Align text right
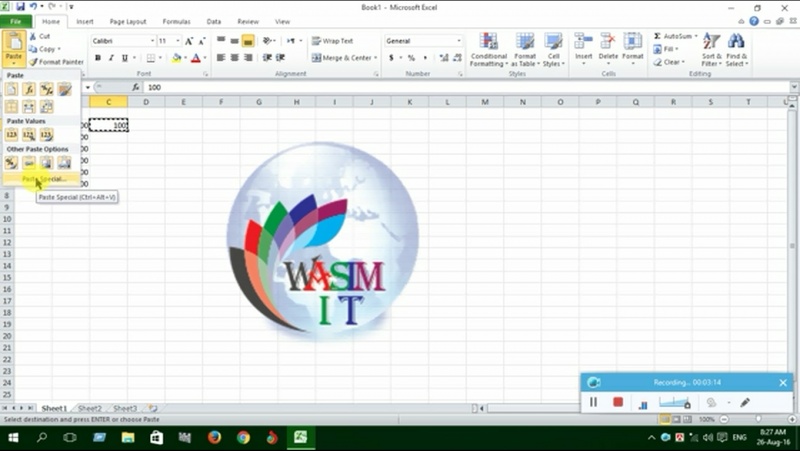Image resolution: width=800 pixels, height=451 pixels. (248, 58)
